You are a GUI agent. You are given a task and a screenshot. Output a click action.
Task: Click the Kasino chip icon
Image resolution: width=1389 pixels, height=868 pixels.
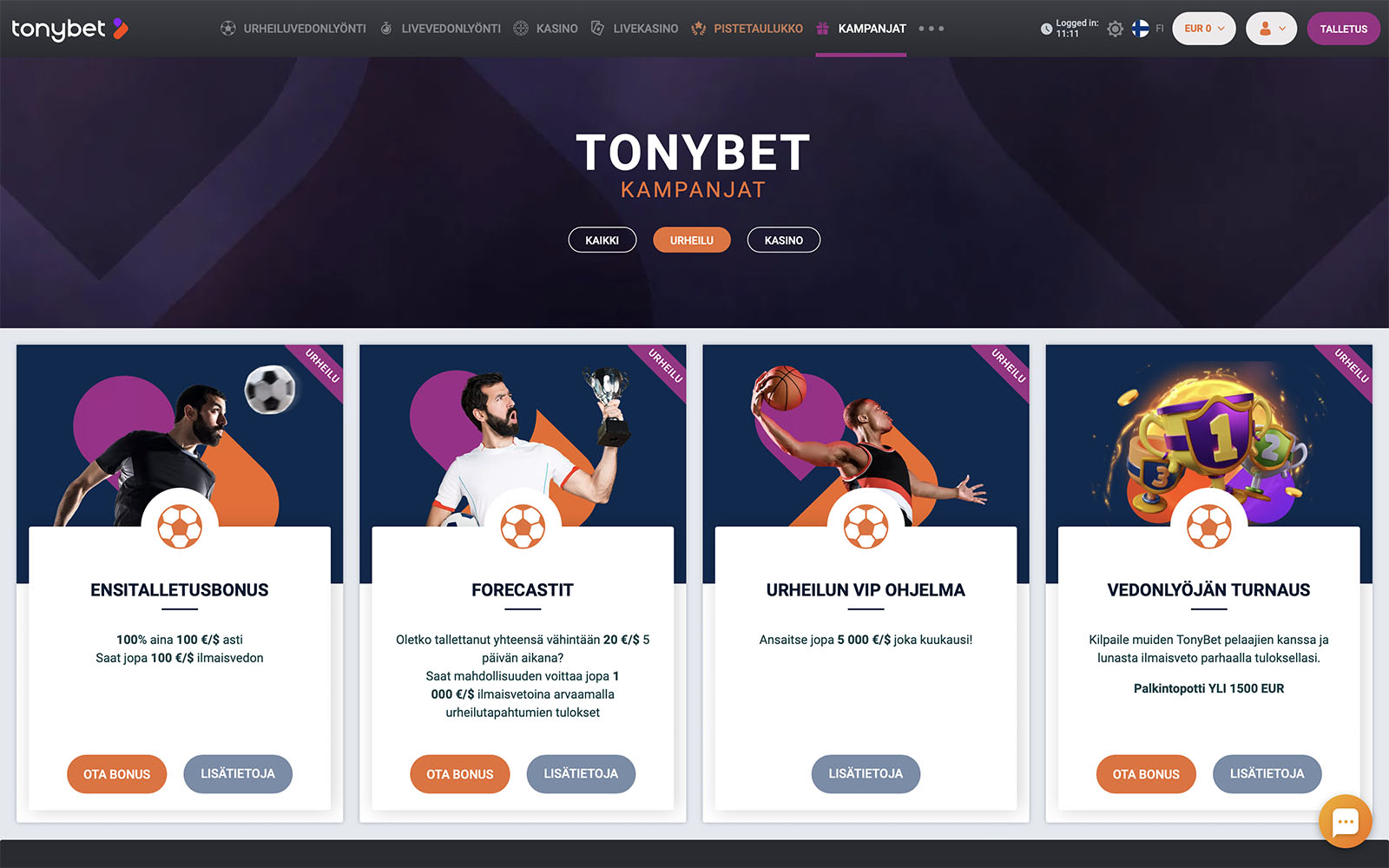pos(521,29)
